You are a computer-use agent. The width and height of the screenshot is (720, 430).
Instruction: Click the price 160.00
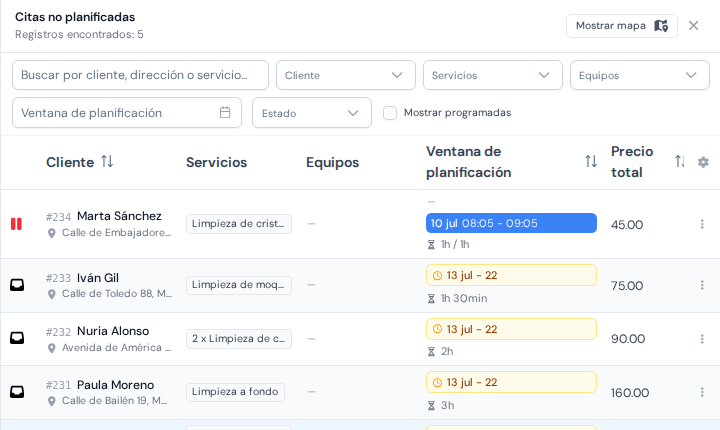tap(630, 393)
